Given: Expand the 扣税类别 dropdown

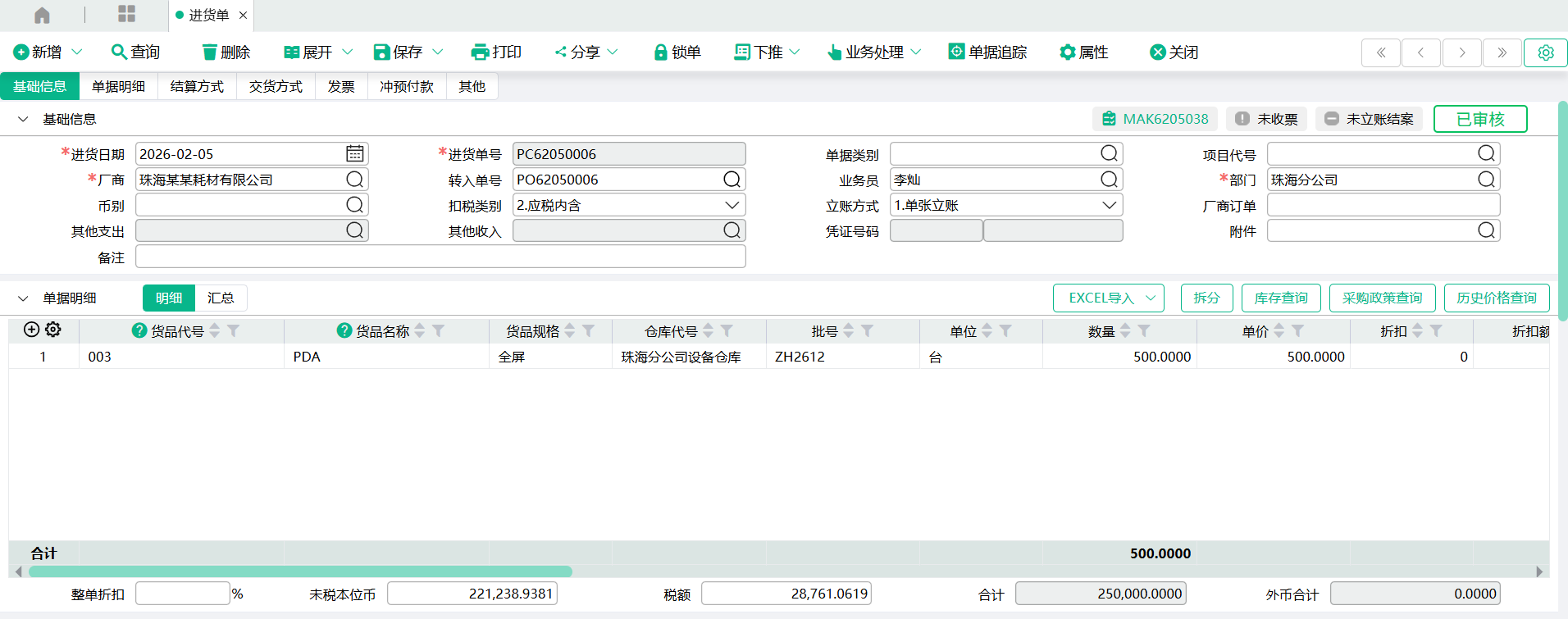Looking at the screenshot, I should pyautogui.click(x=732, y=205).
